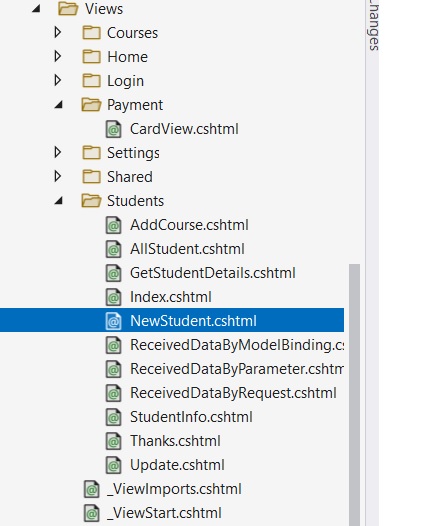Image resolution: width=426 pixels, height=526 pixels.
Task: Click the _ViewStart.cshtml file icon
Action: point(91,513)
